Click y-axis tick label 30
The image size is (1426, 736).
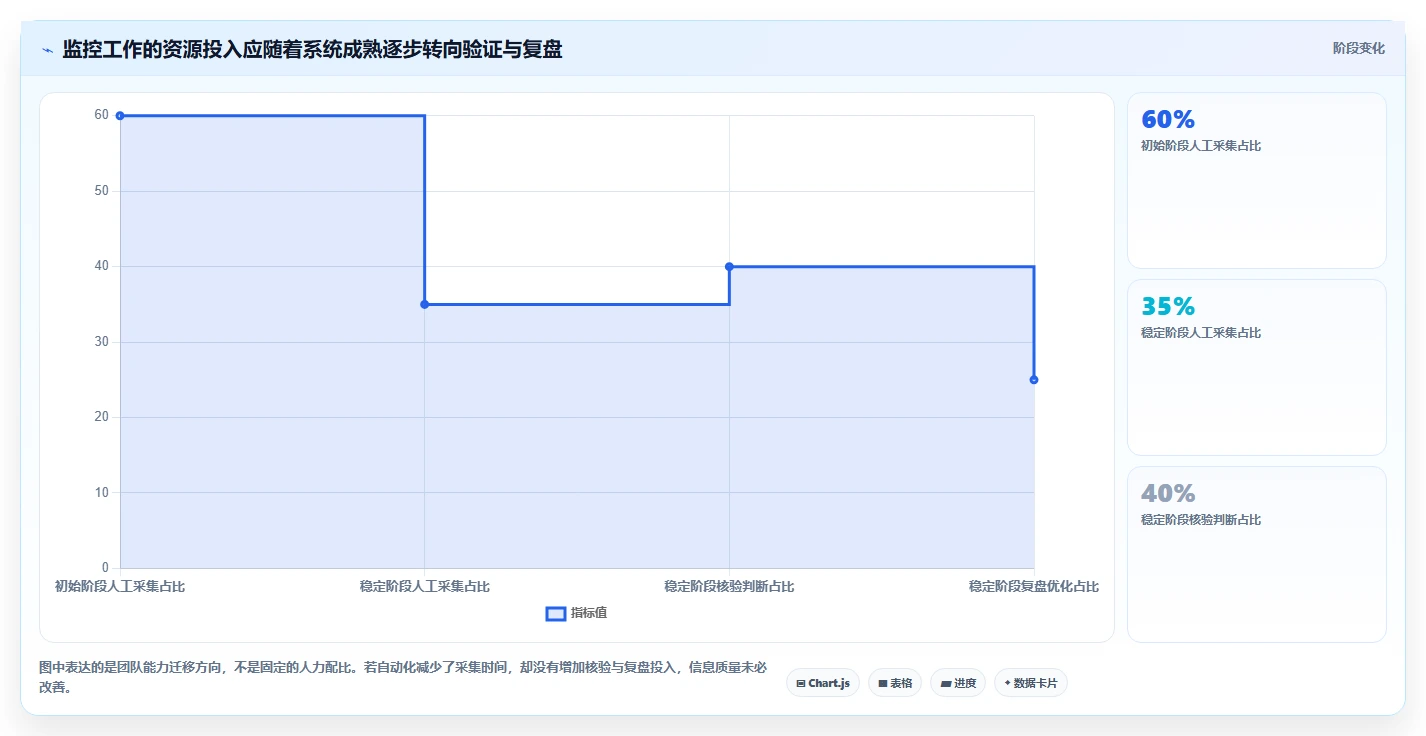point(102,341)
